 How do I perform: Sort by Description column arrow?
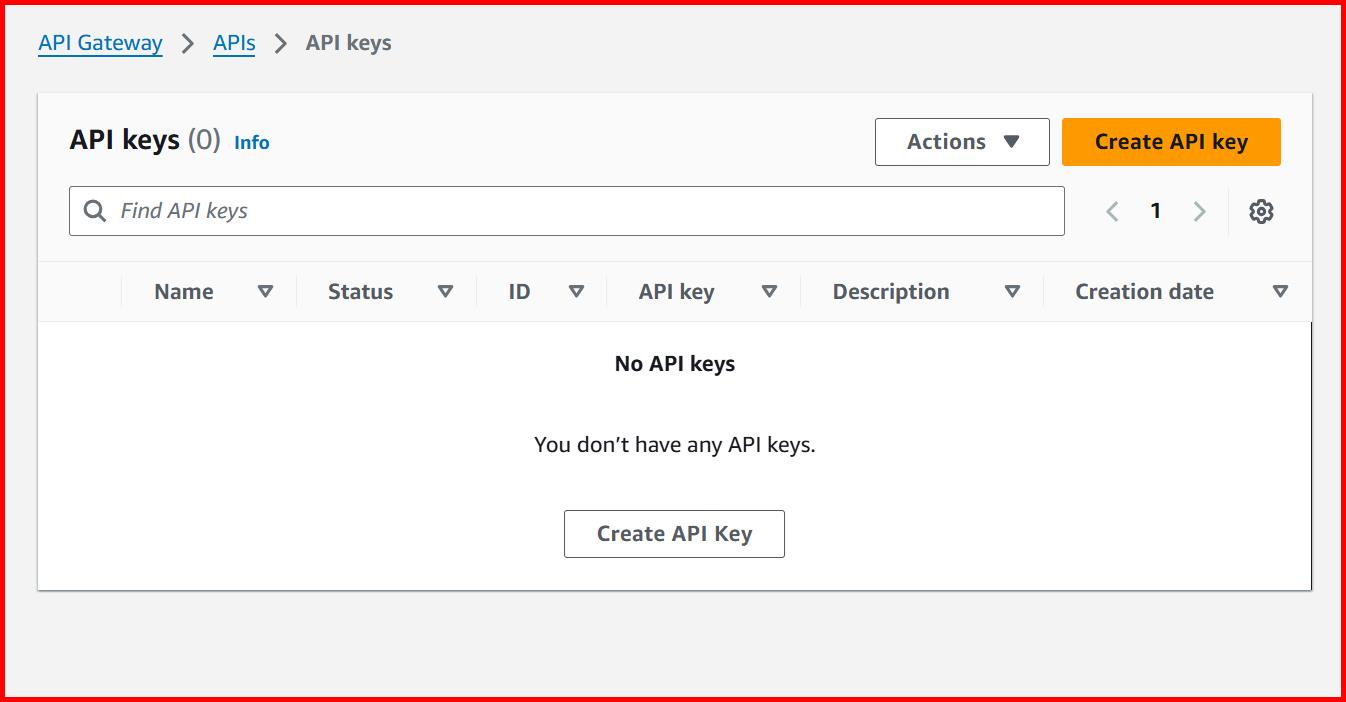coord(1012,292)
